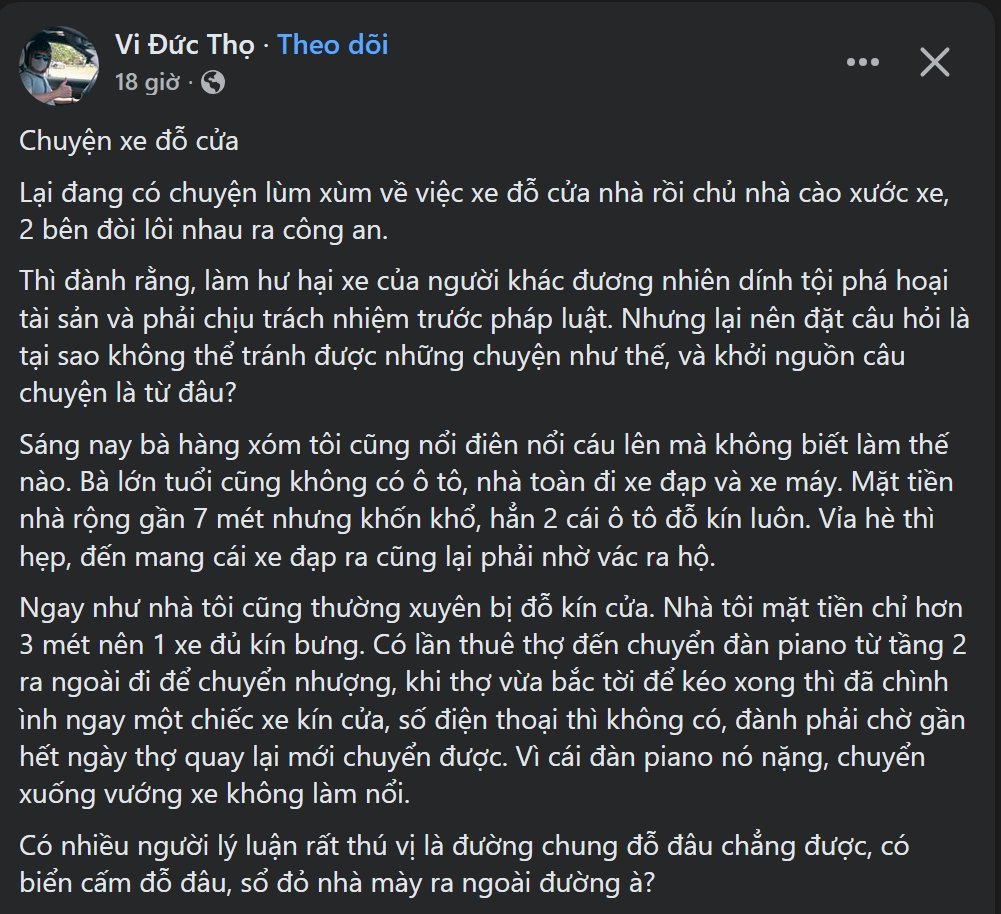The image size is (1001, 914).
Task: Open the 18 giờ timestamp link
Action: [x=146, y=82]
